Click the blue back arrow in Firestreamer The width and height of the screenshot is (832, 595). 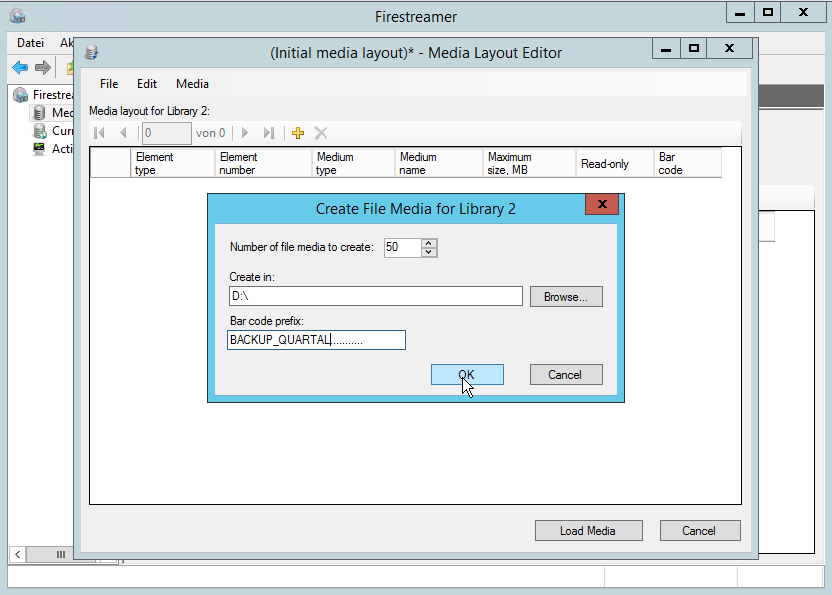(19, 68)
